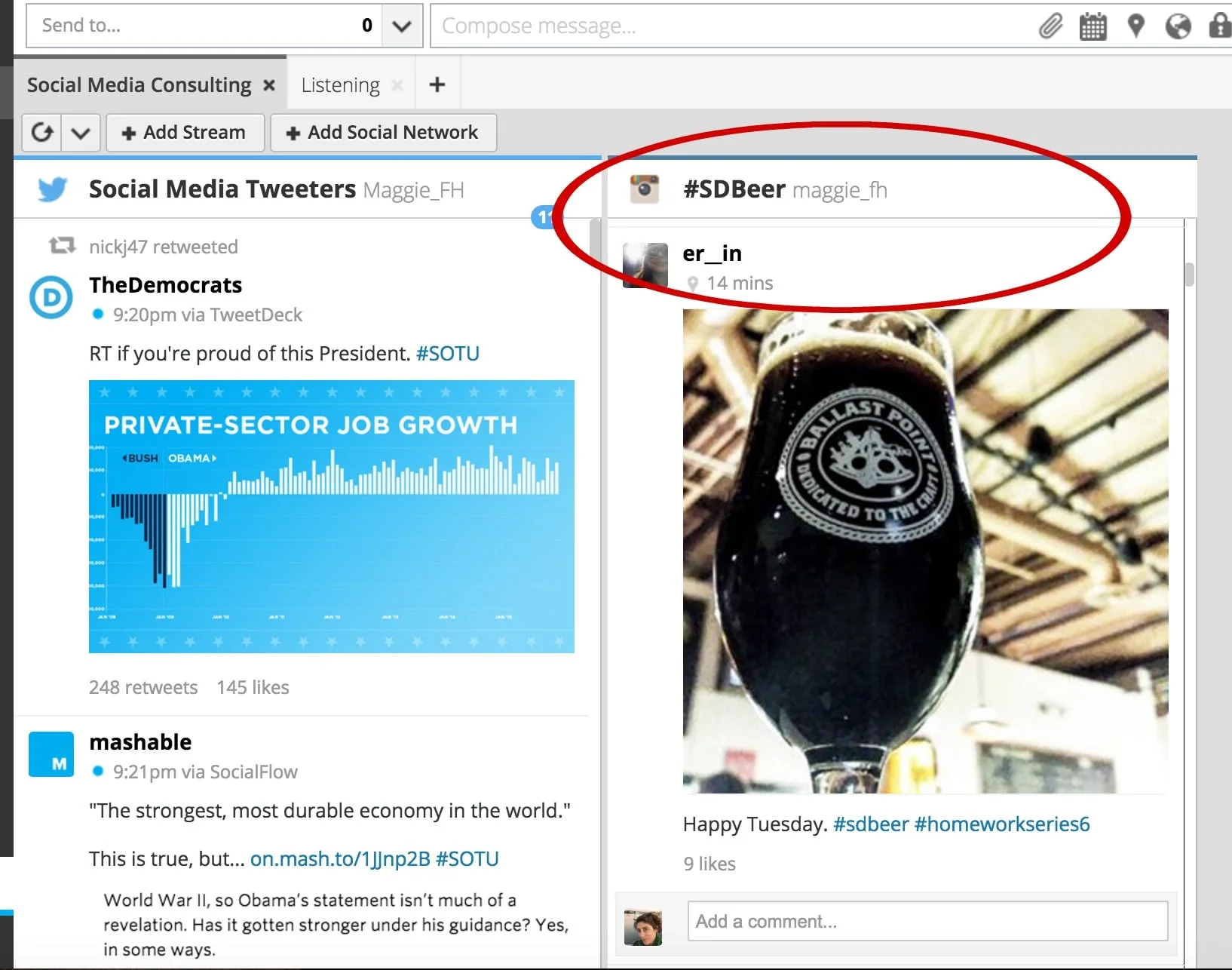Click the 9 likes count
This screenshot has width=1232, height=970.
point(709,864)
